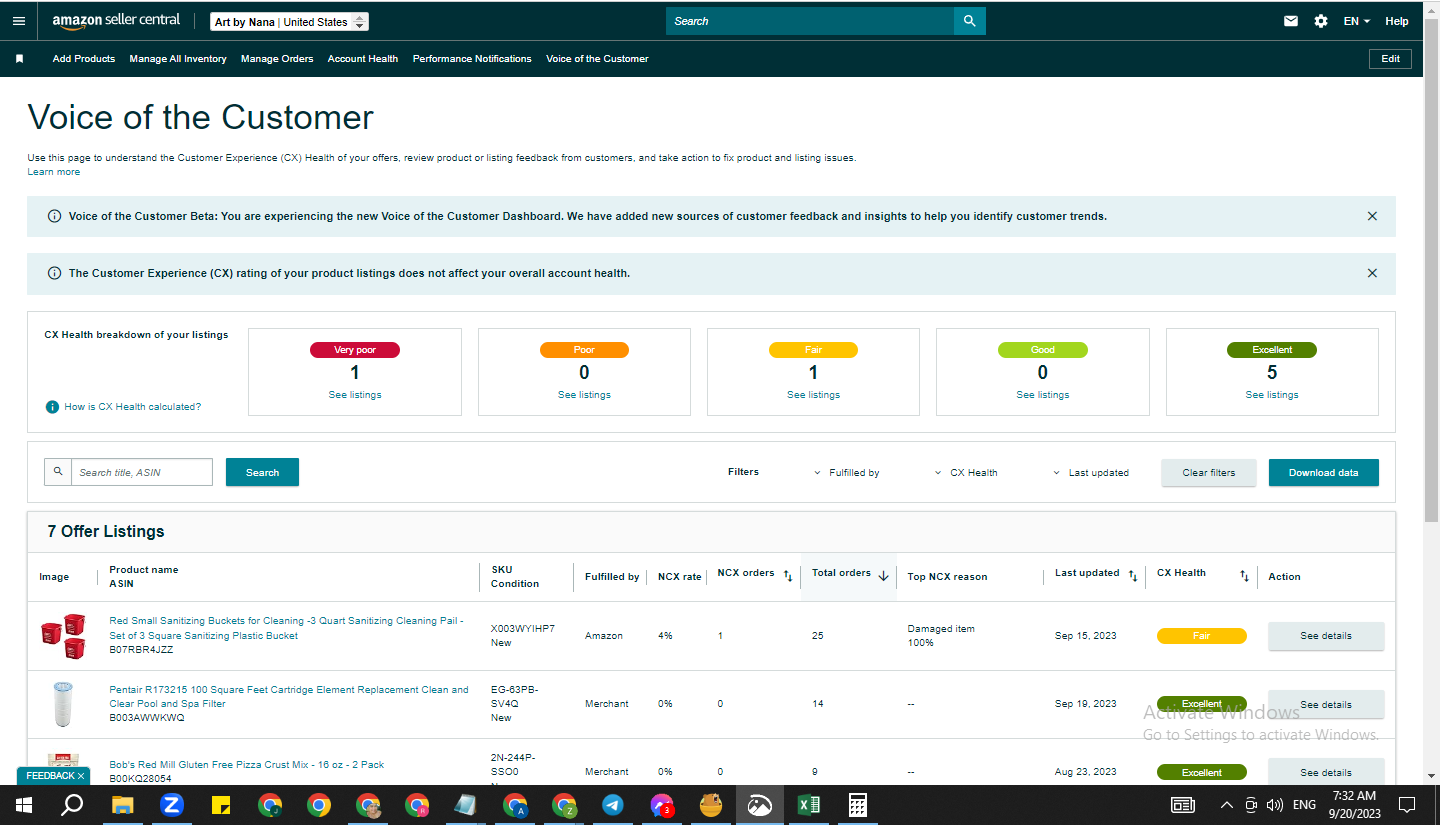Screen dimensions: 1440x825
Task: Expand the Last updated filter
Action: click(1091, 473)
